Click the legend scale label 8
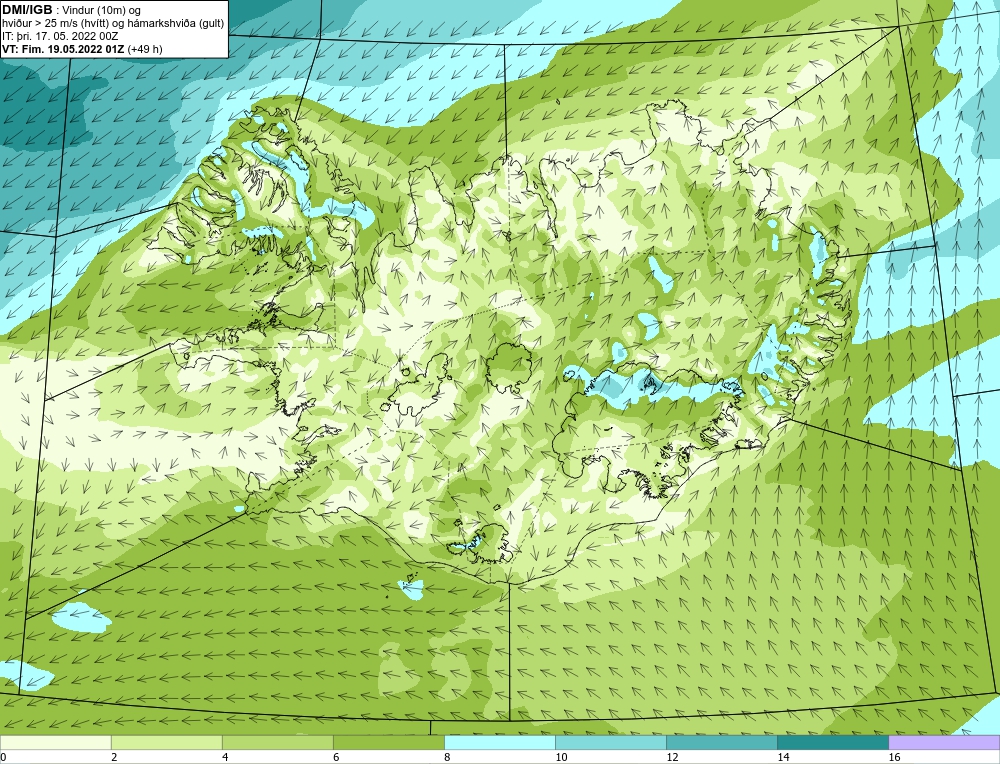This screenshot has height=764, width=1000. (447, 757)
